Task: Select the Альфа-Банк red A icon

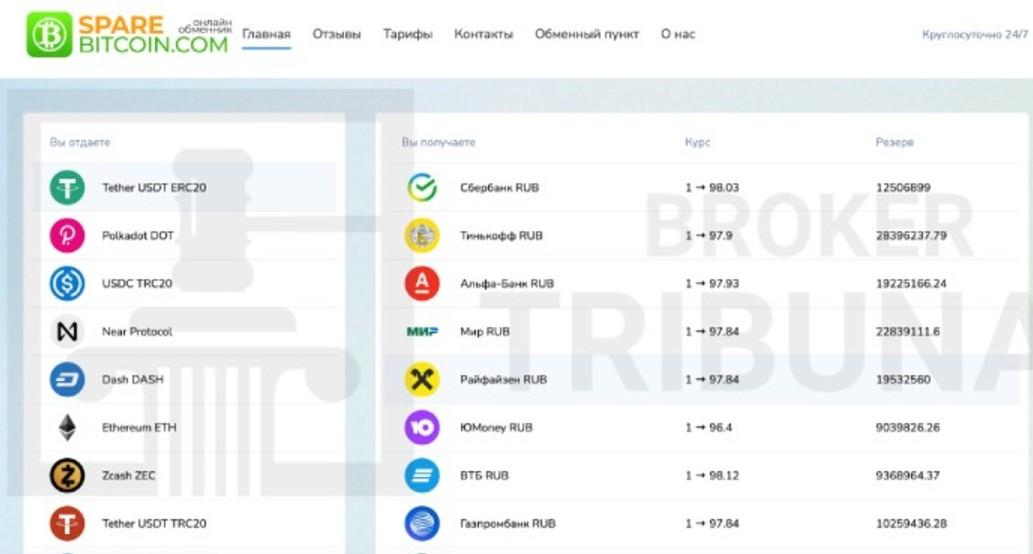Action: point(422,283)
